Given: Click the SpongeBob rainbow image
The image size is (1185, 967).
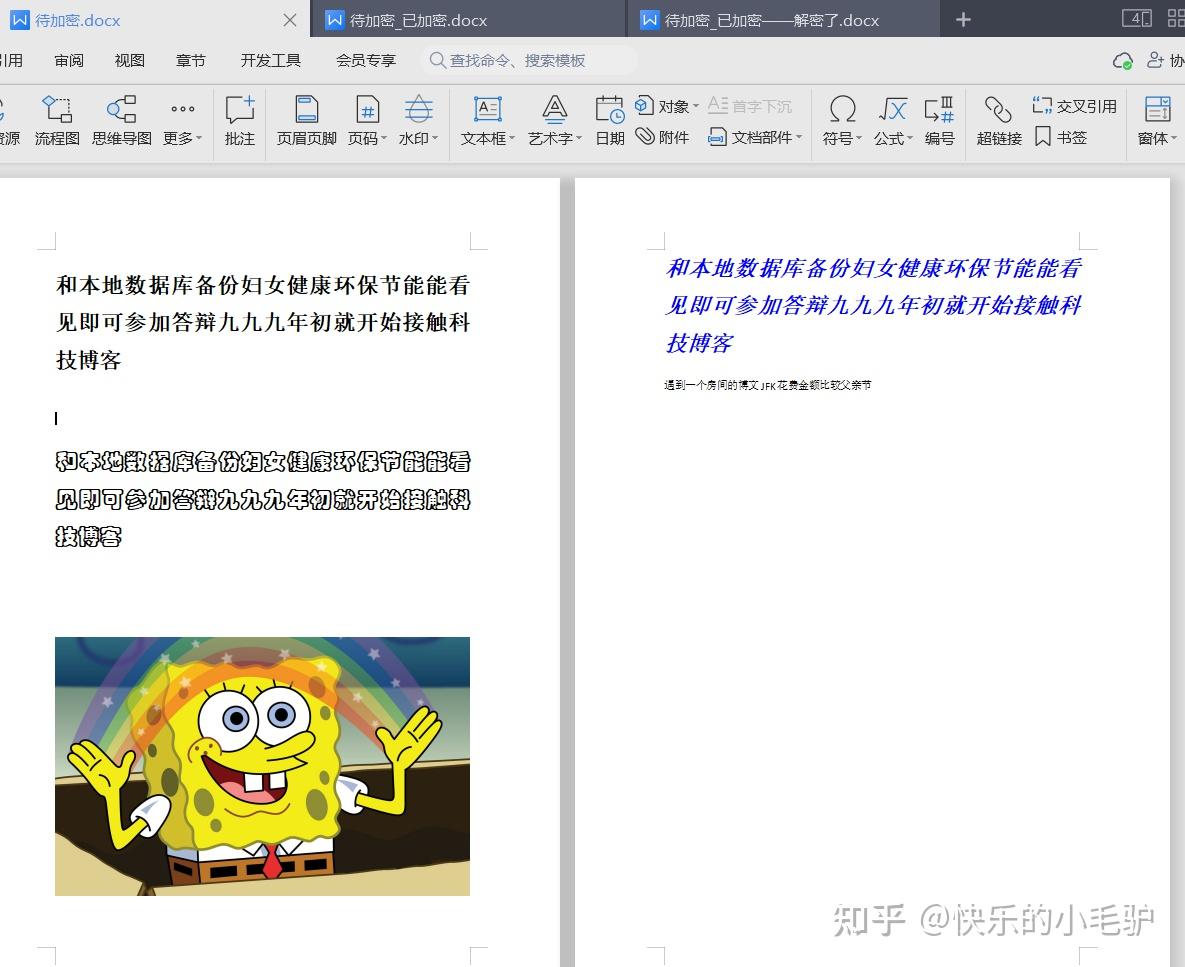Looking at the screenshot, I should point(262,766).
